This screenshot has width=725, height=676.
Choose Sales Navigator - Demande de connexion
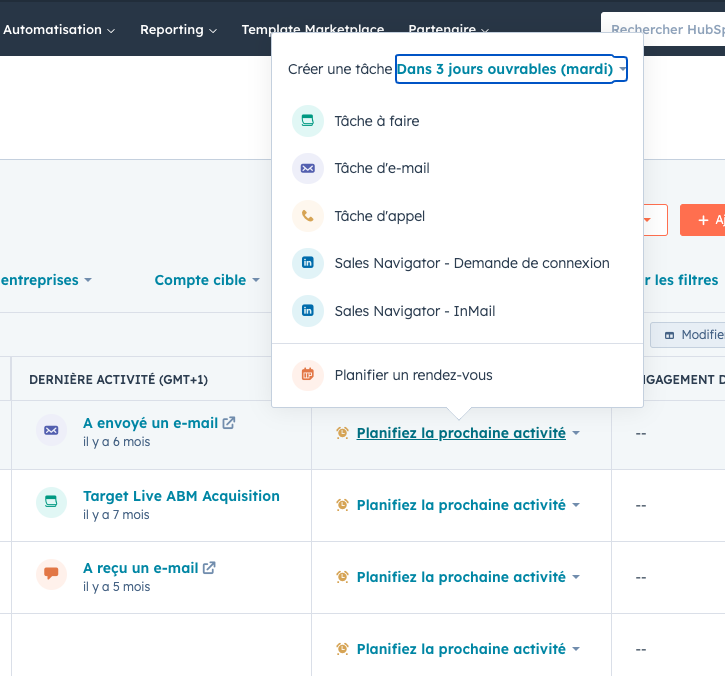(457, 263)
